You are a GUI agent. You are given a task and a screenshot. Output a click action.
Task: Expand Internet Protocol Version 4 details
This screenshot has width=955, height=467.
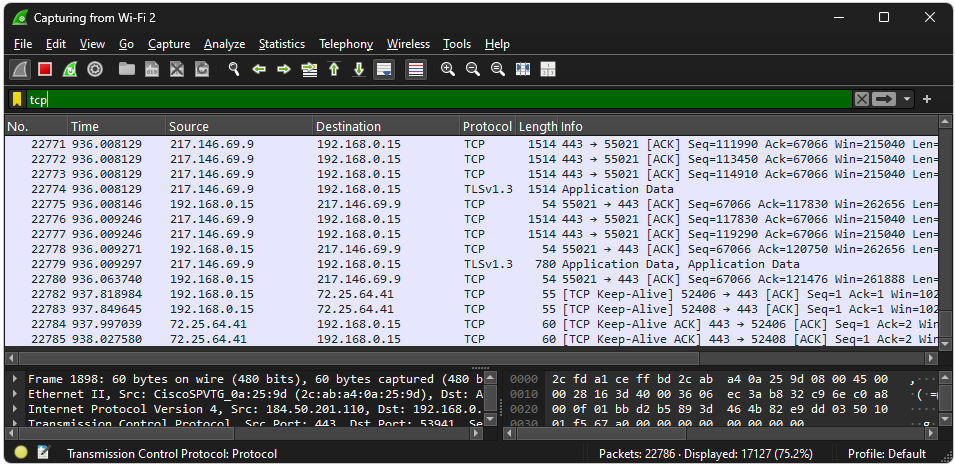pos(15,409)
